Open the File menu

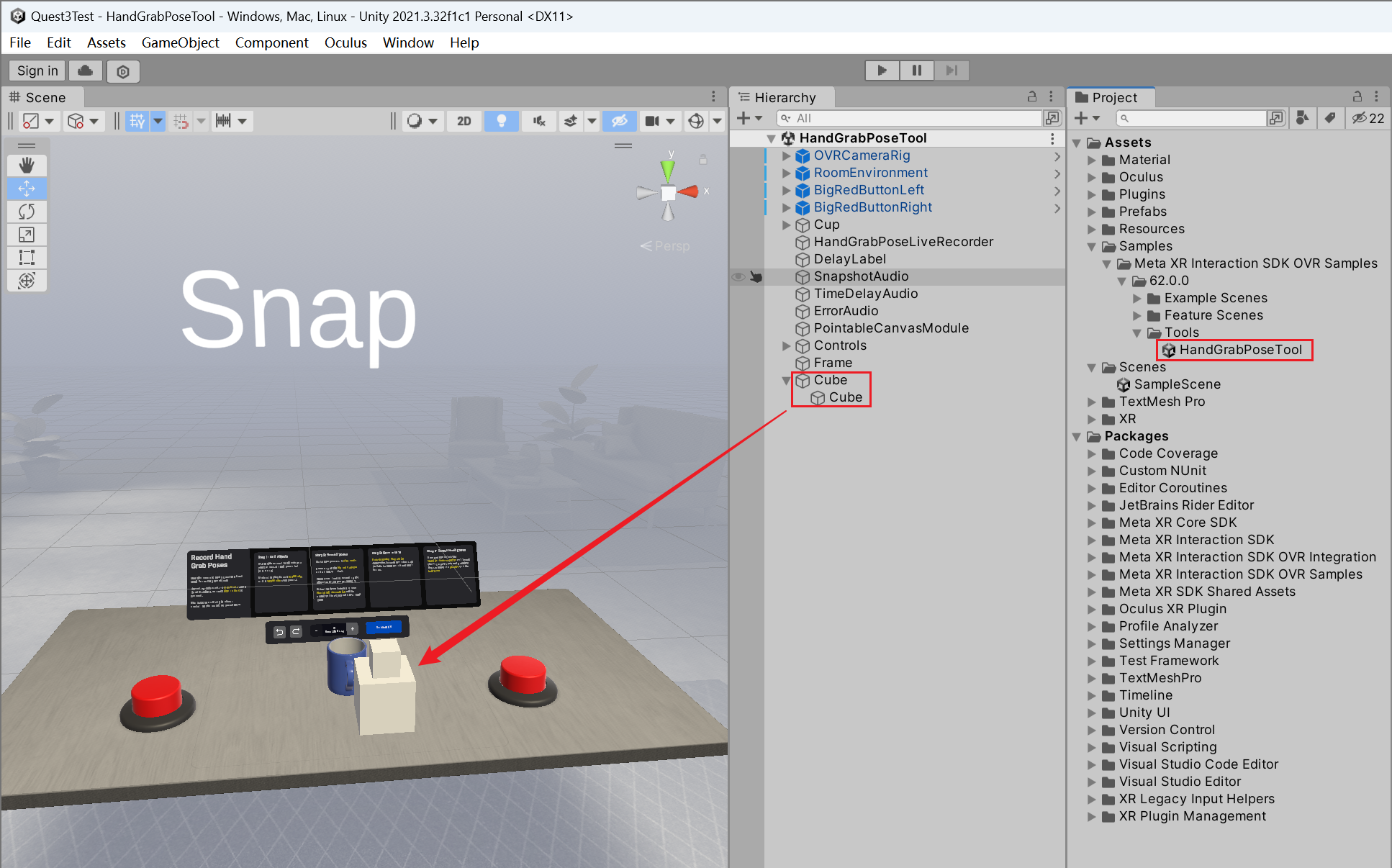point(20,42)
